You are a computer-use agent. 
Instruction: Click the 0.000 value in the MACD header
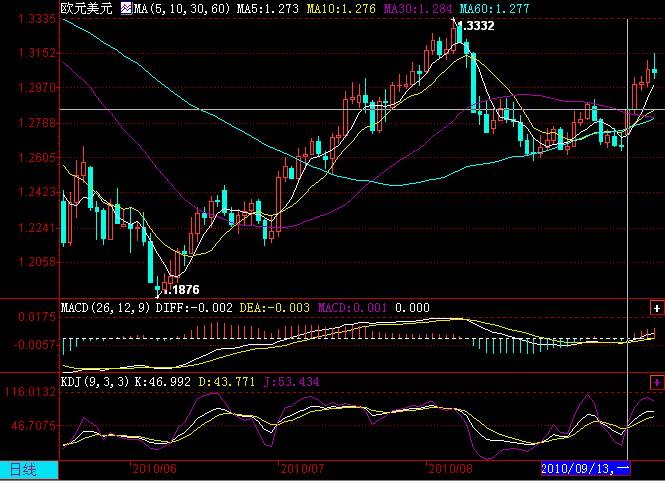click(412, 308)
